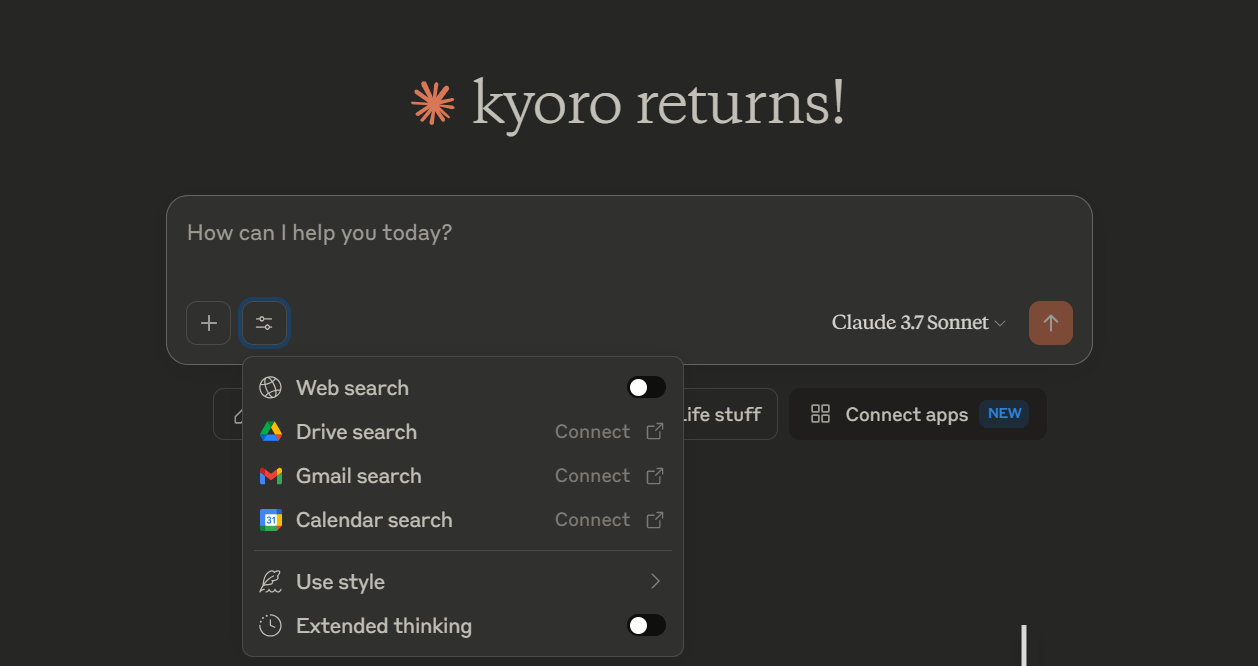The image size is (1258, 666).
Task: Close the search and tools sliders icon
Action: click(x=264, y=323)
